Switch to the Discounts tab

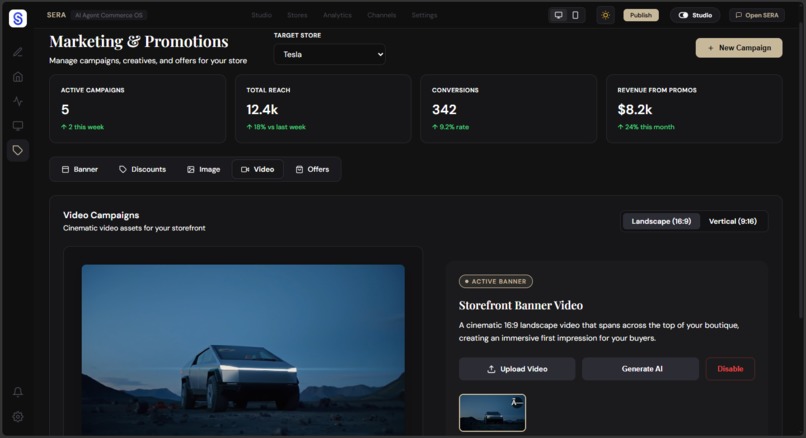[x=142, y=169]
